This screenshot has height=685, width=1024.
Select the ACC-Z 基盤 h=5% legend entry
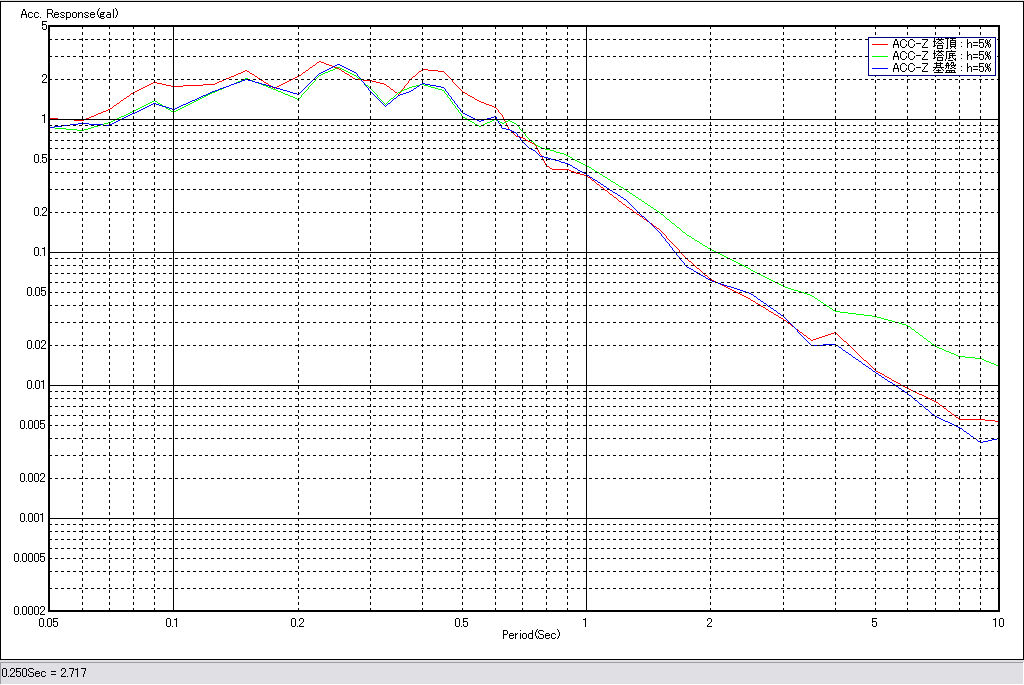click(x=941, y=68)
